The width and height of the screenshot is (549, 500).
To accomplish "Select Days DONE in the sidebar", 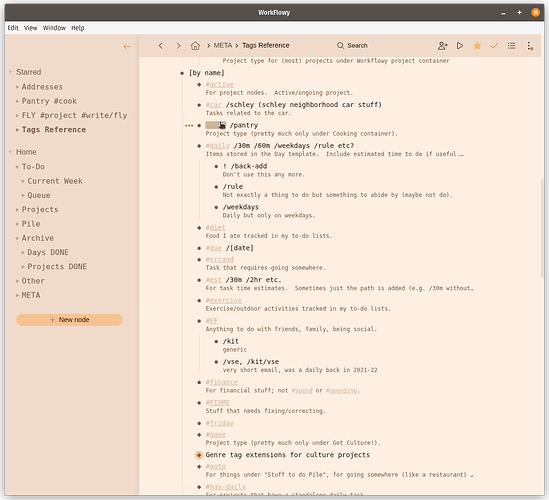I will [48, 252].
